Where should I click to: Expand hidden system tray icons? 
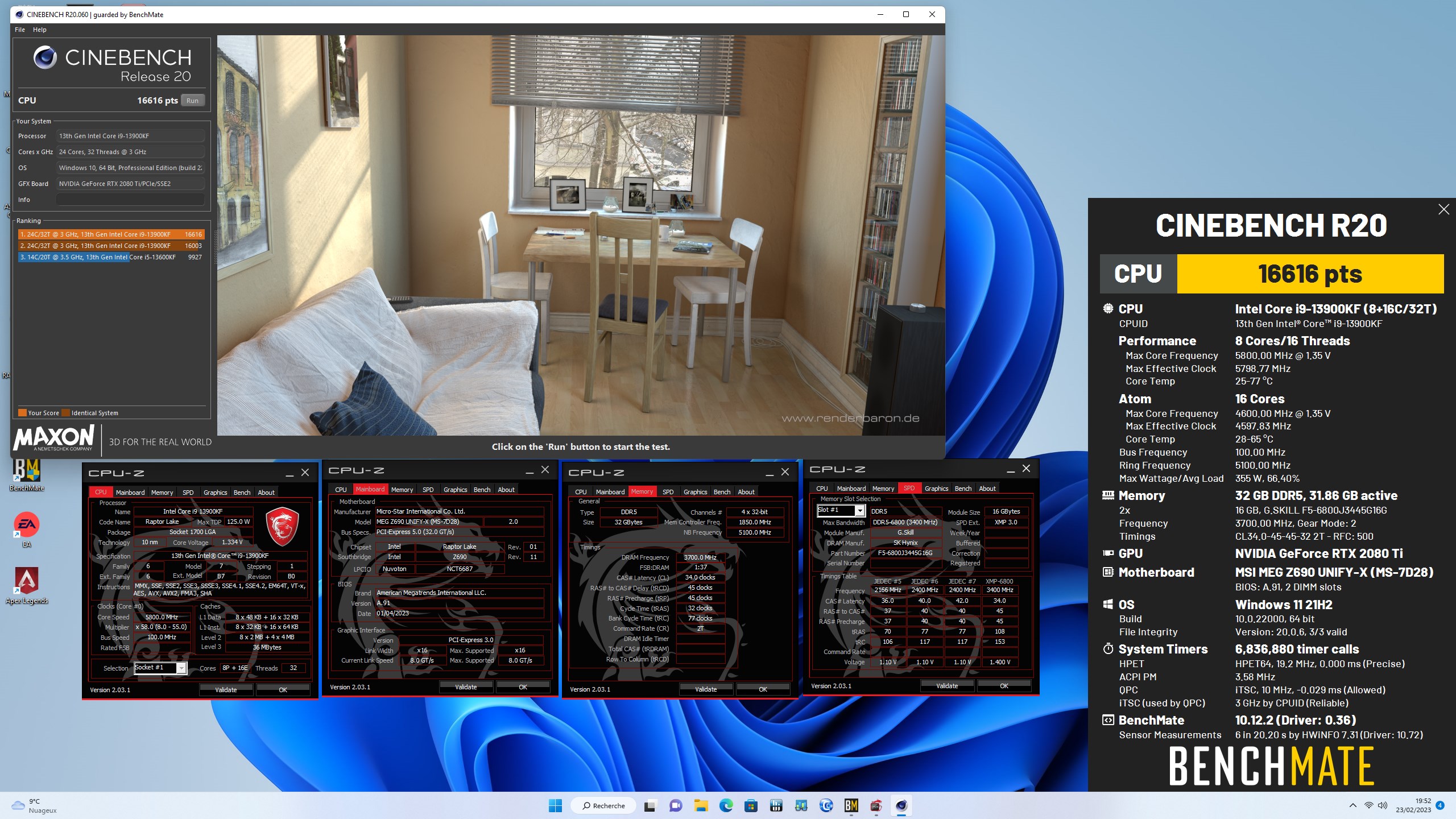point(1353,805)
